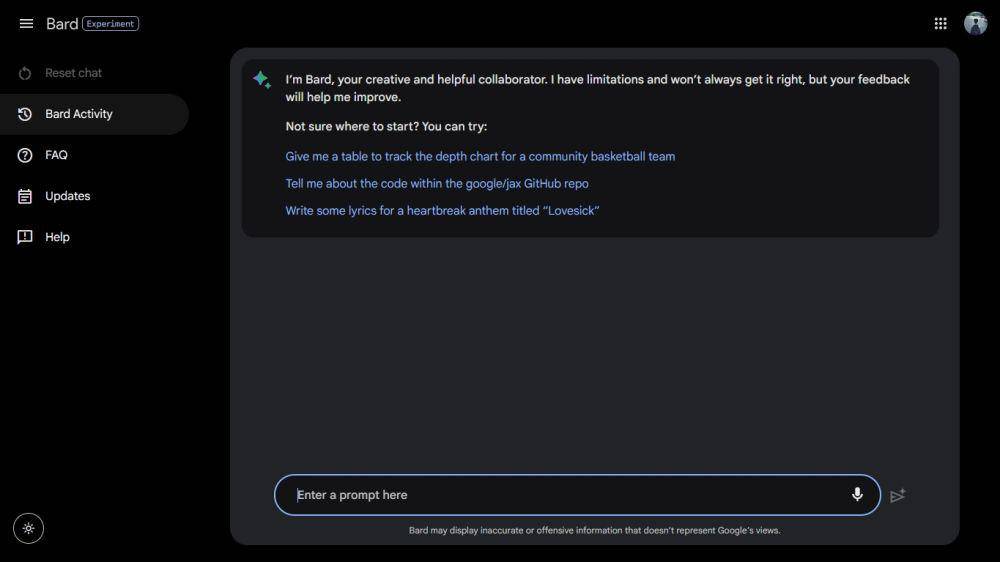Click the Bard logo text
Viewport: 1000px width, 562px height.
(62, 24)
